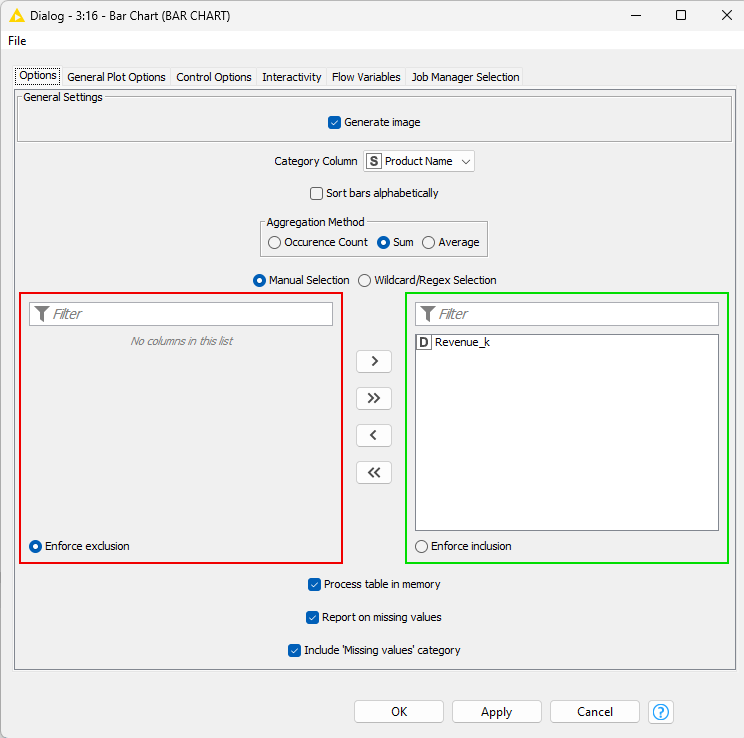Screen dimensions: 744x738
Task: Open the File menu
Action: pyautogui.click(x=17, y=41)
